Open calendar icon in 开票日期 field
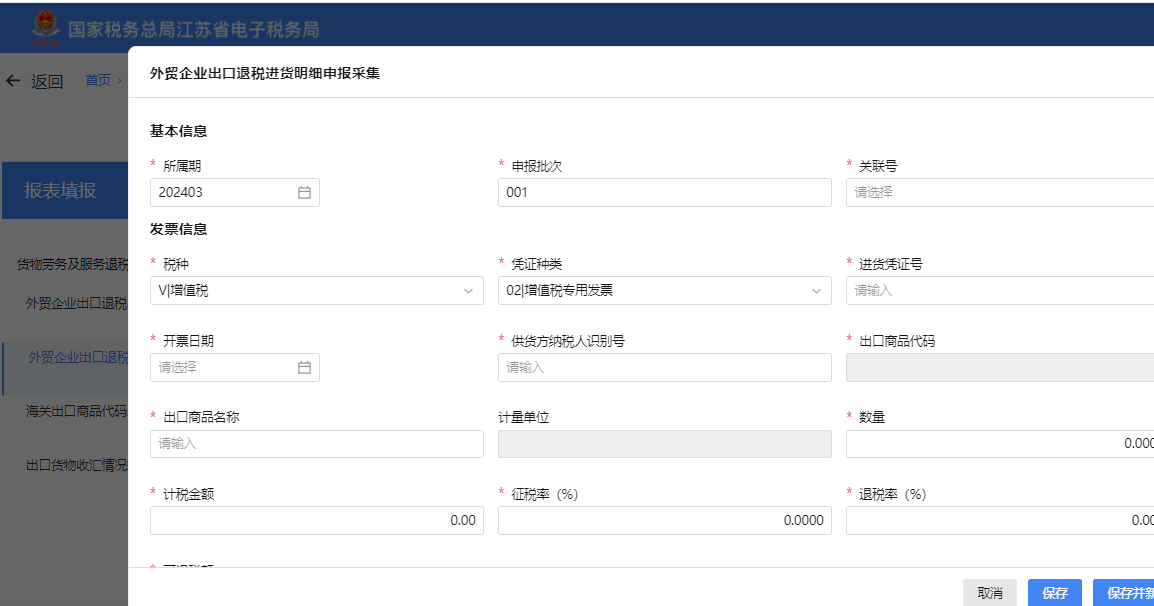Image resolution: width=1154 pixels, height=606 pixels. point(304,368)
